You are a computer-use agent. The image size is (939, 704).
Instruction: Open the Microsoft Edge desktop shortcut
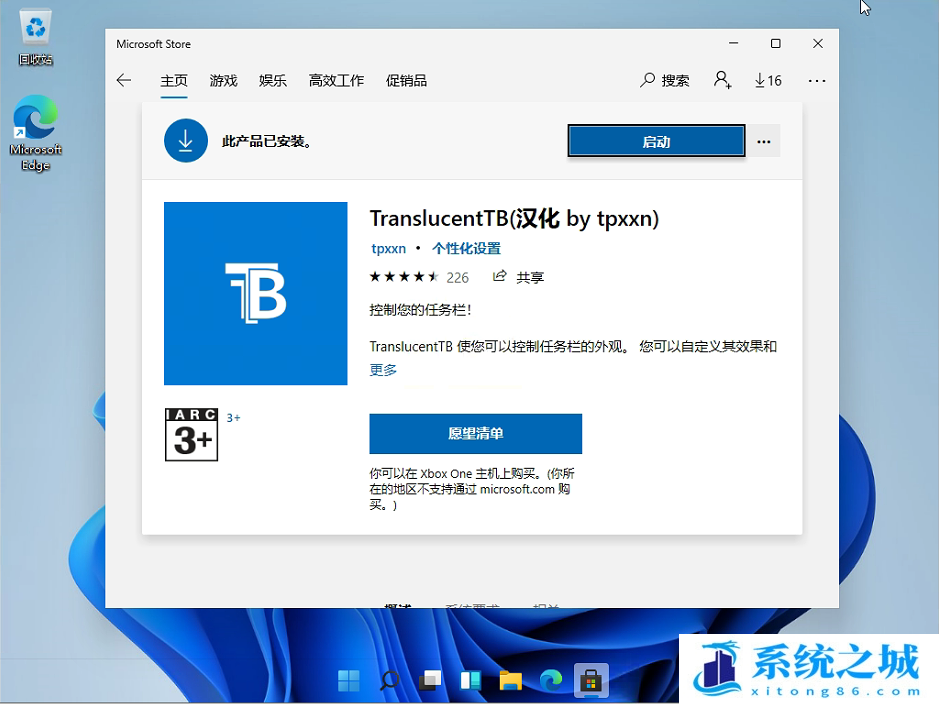(35, 133)
